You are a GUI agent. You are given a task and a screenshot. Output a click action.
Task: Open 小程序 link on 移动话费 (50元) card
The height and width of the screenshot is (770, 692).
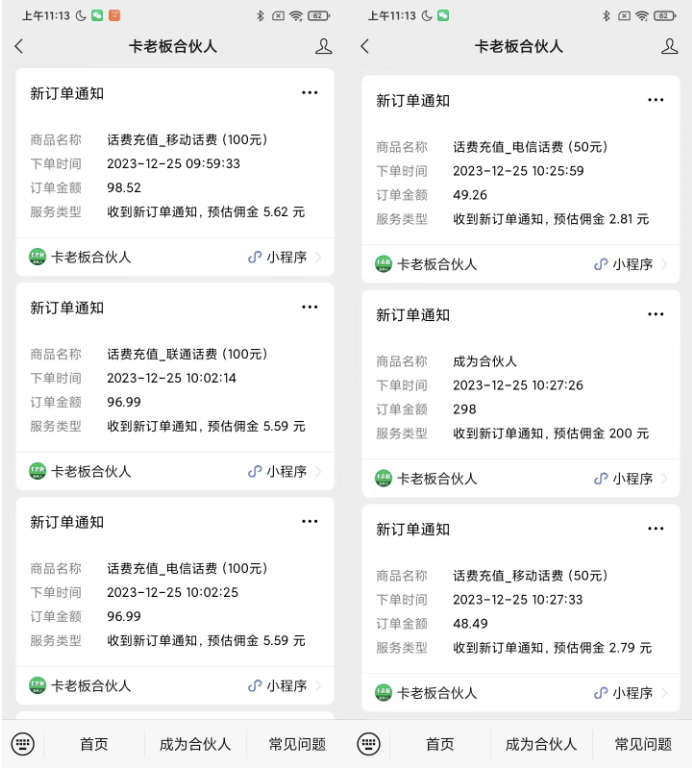[x=624, y=693]
